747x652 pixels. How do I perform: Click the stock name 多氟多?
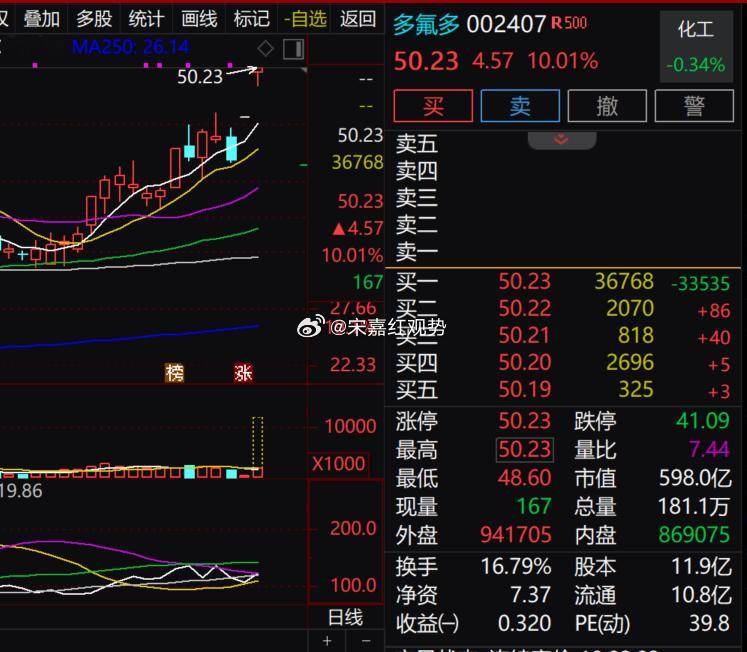point(426,24)
